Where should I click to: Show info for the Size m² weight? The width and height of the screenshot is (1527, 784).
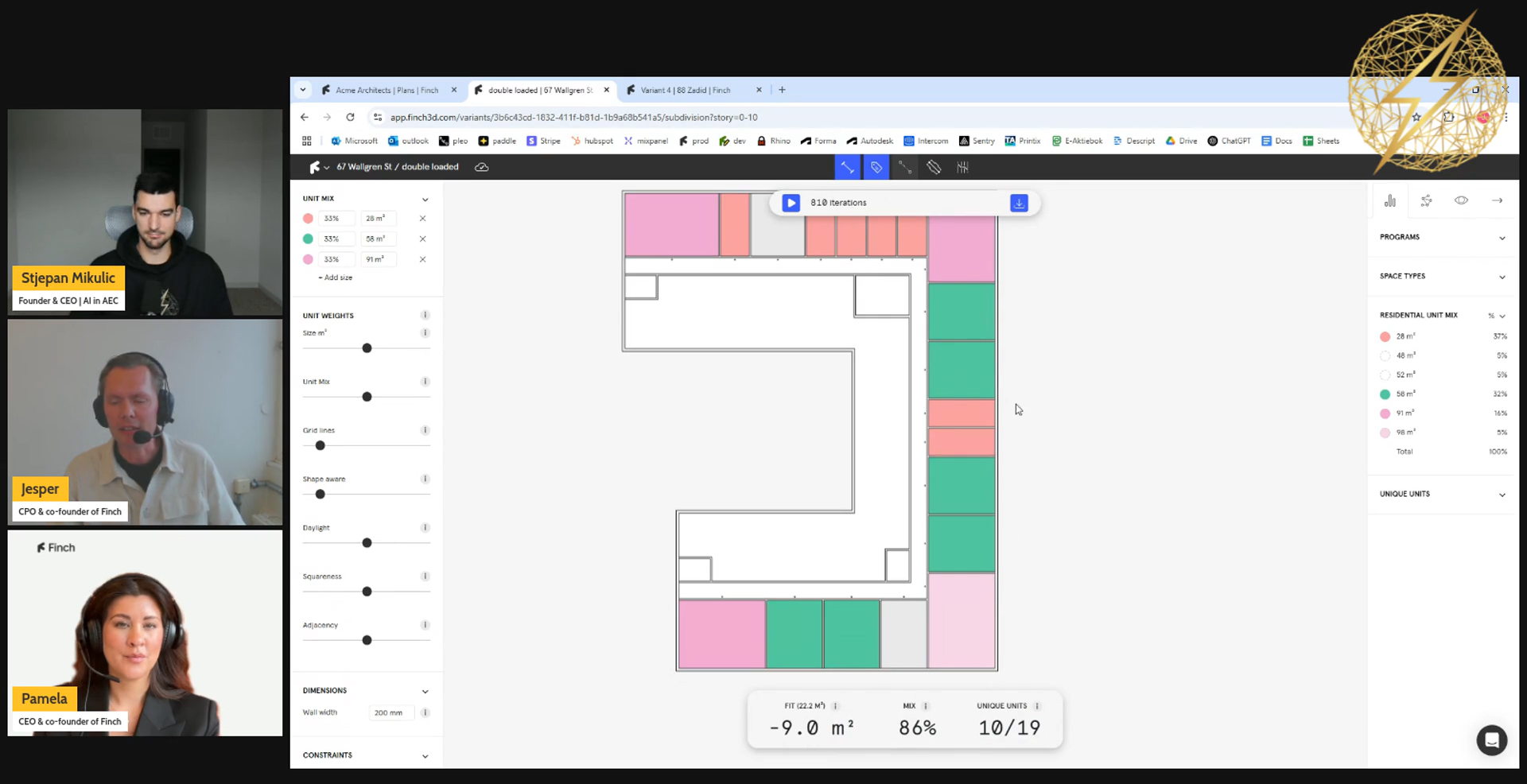click(425, 333)
